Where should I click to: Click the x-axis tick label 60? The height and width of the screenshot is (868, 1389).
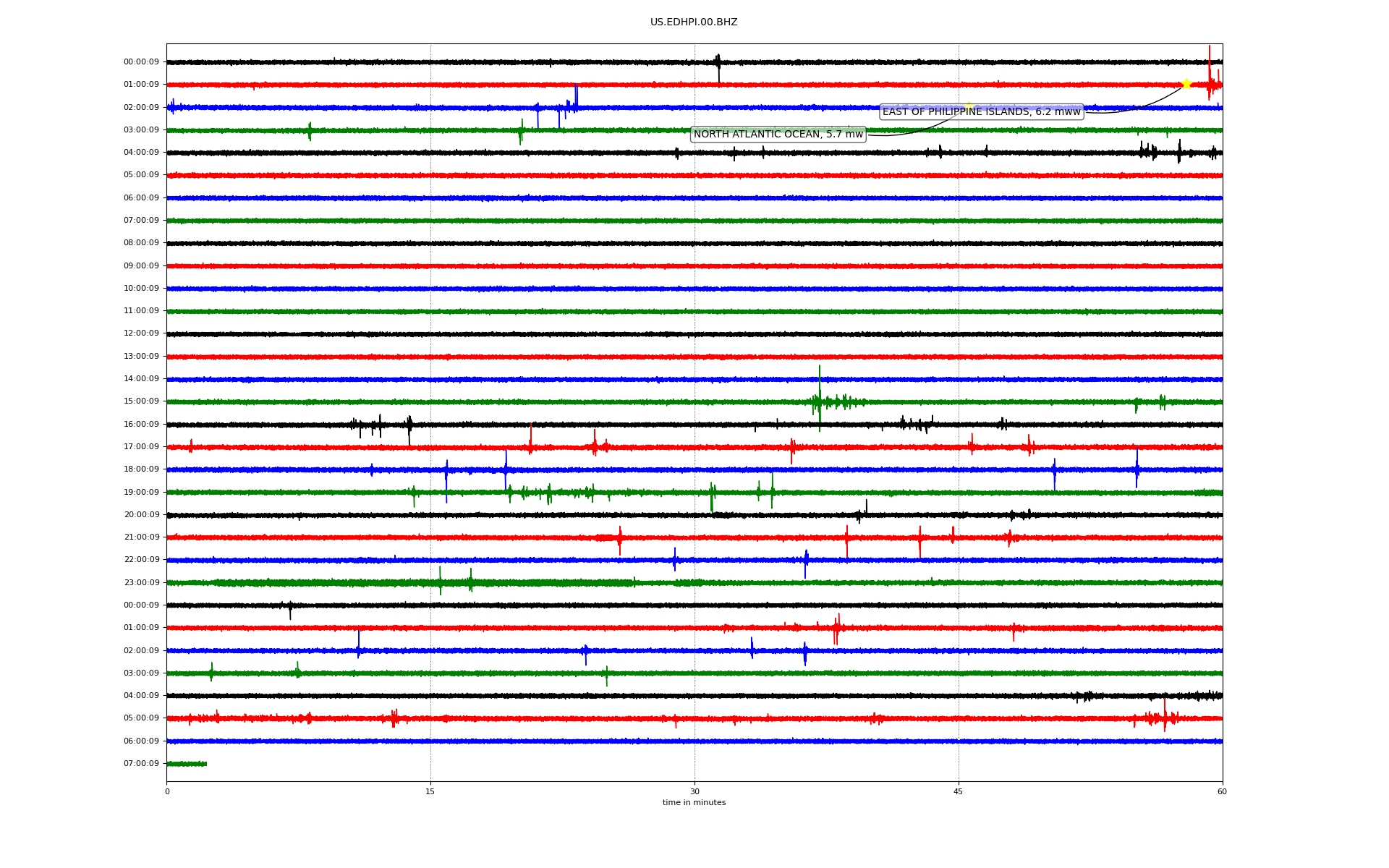coord(1222,791)
